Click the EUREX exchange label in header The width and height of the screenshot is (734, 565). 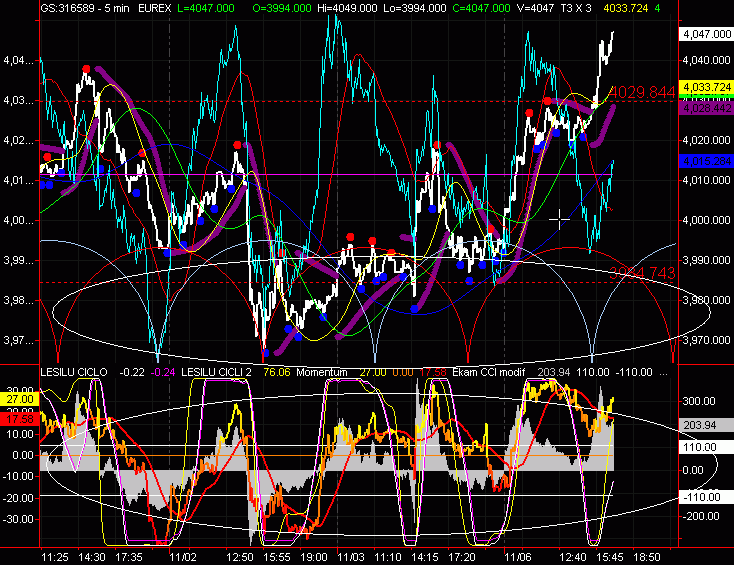click(154, 8)
